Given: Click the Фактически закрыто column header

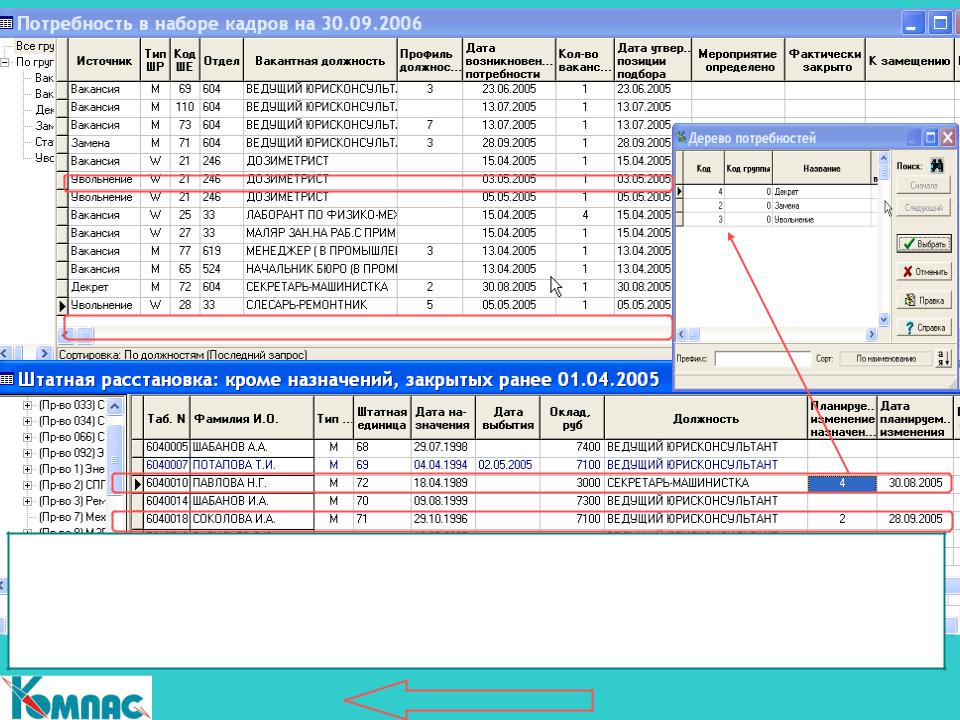Looking at the screenshot, I should point(825,61).
